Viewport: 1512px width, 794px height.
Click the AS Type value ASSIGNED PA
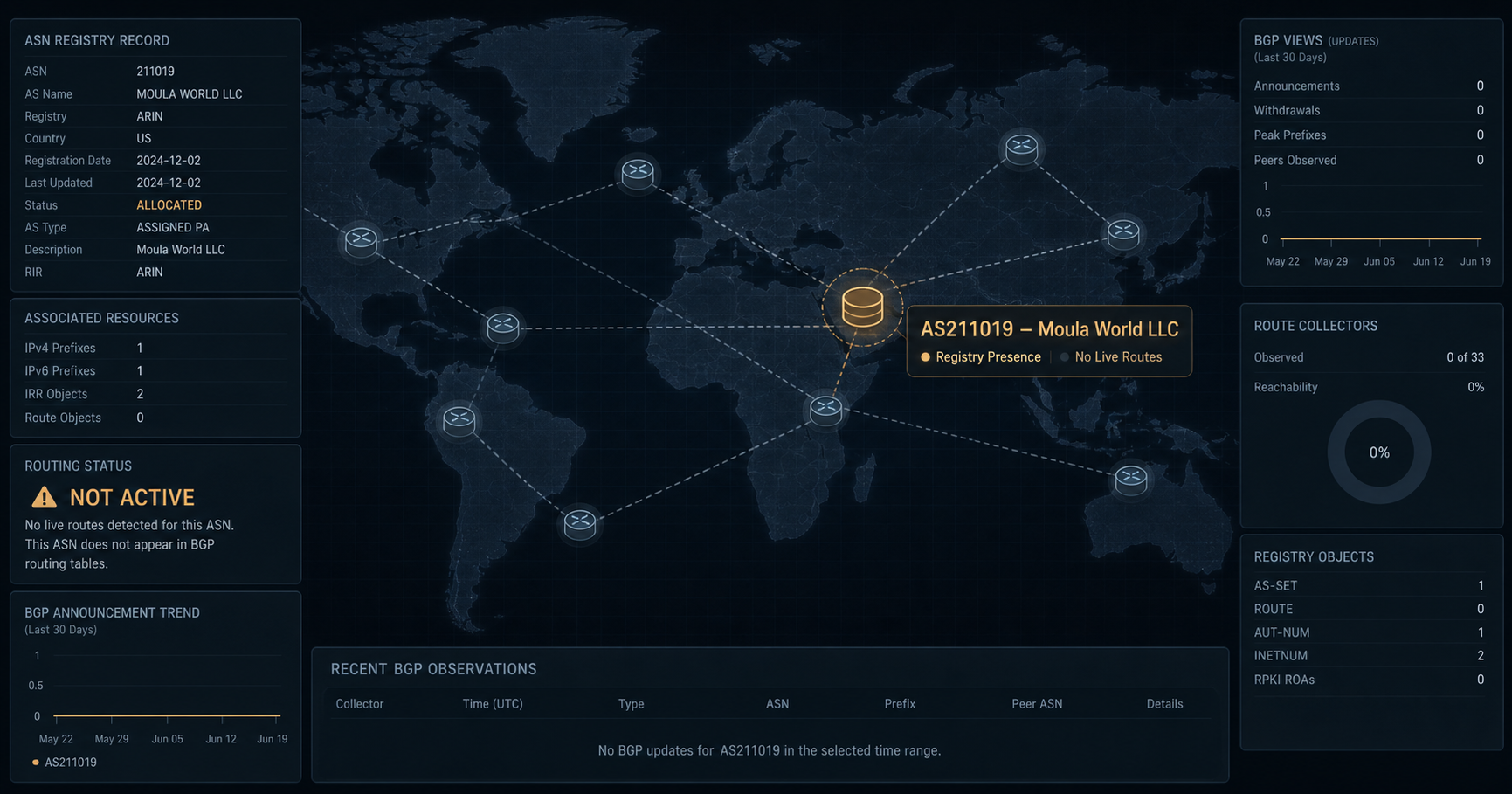point(173,227)
